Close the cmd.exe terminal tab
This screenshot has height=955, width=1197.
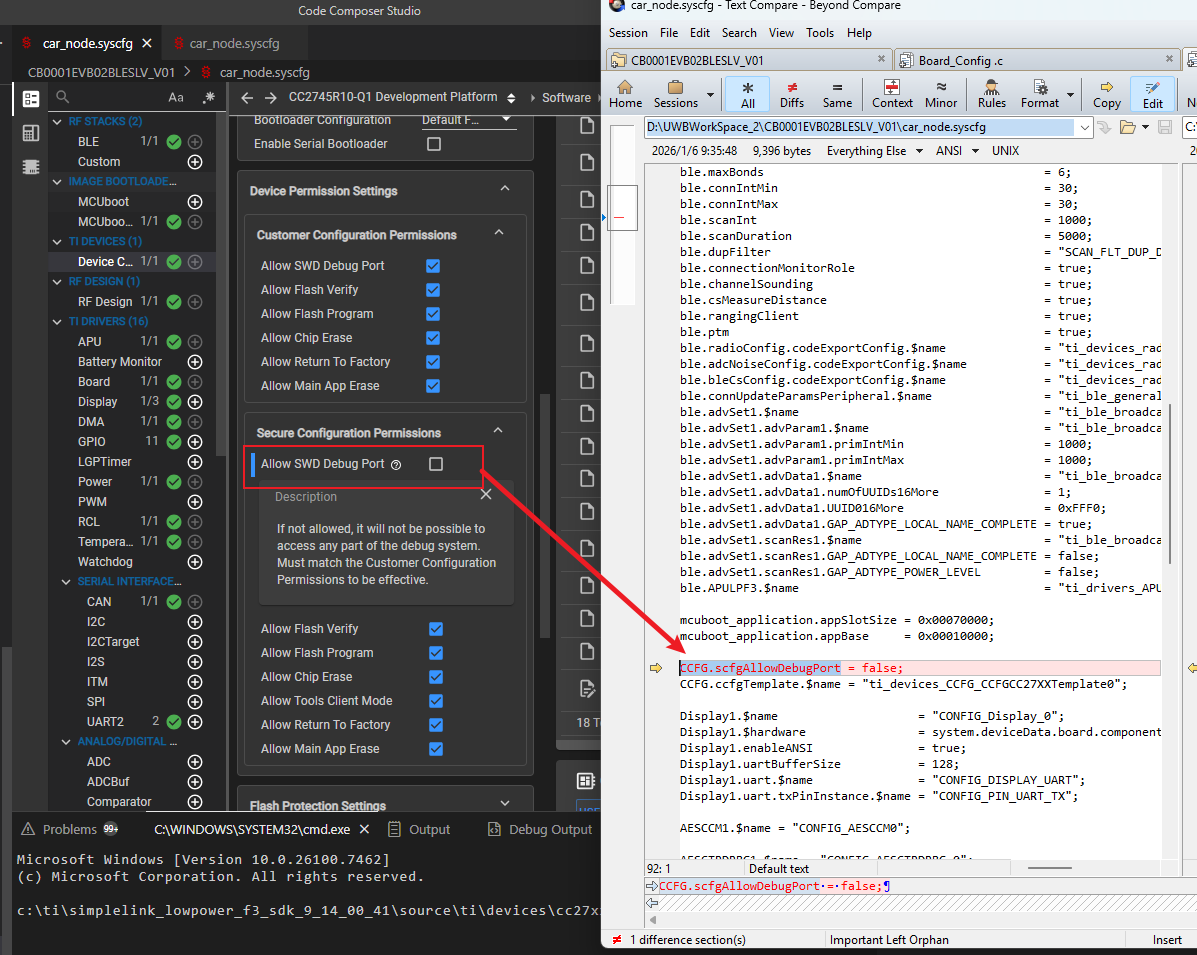point(365,830)
